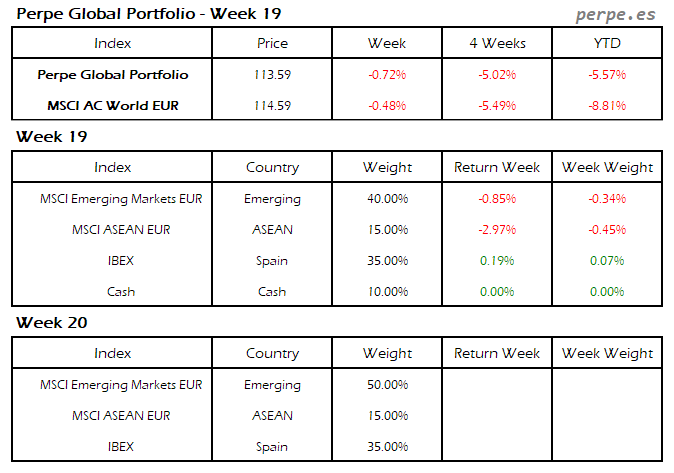Click the MSCI AC World EUR row label
Screen dimensions: 674x473
(x=113, y=106)
